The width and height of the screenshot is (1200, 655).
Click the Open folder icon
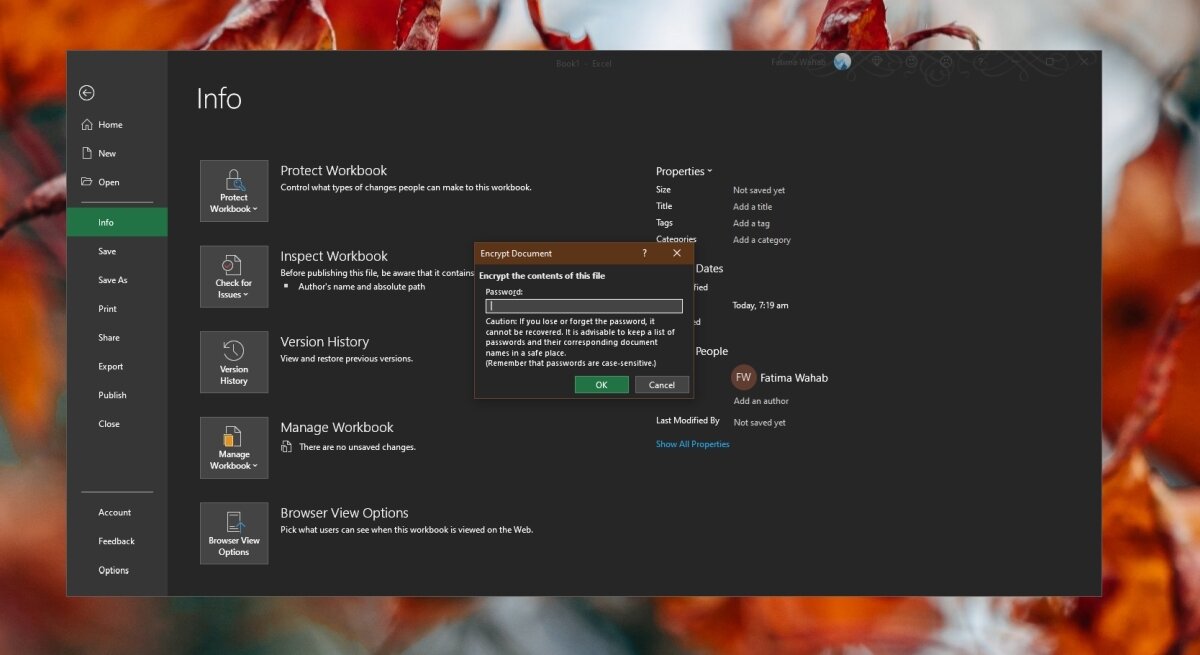point(87,182)
